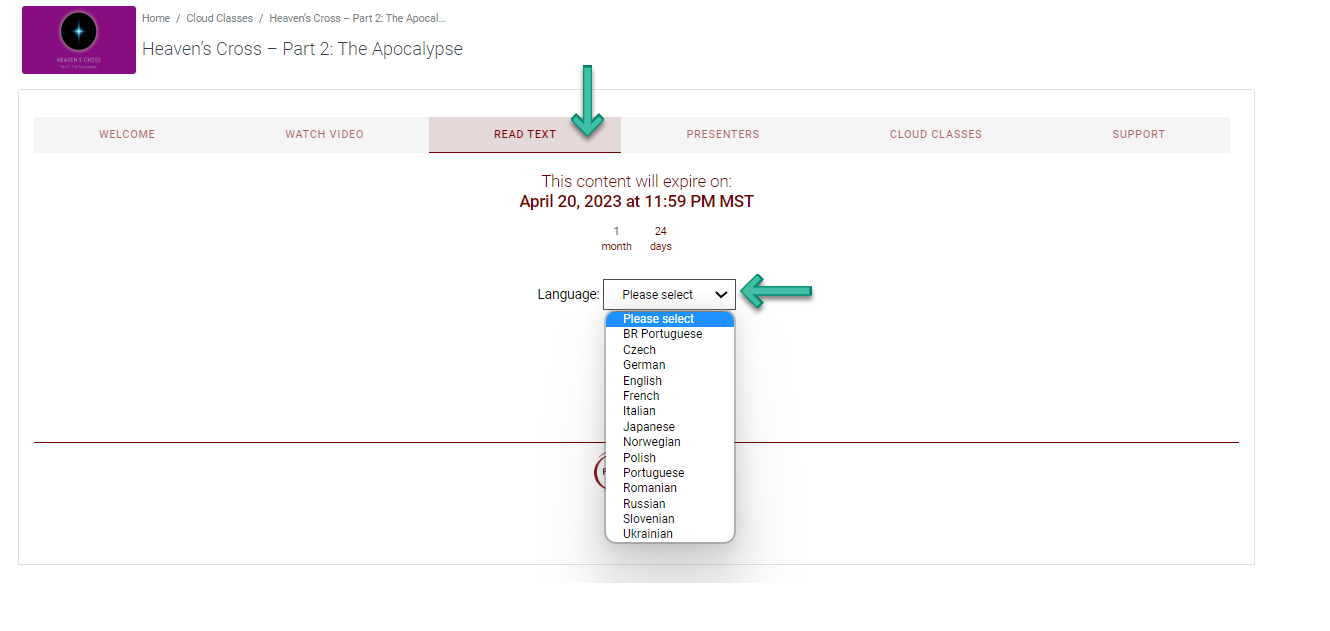Open the Welcome tab
Viewport: 1330px width, 631px height.
coord(127,134)
